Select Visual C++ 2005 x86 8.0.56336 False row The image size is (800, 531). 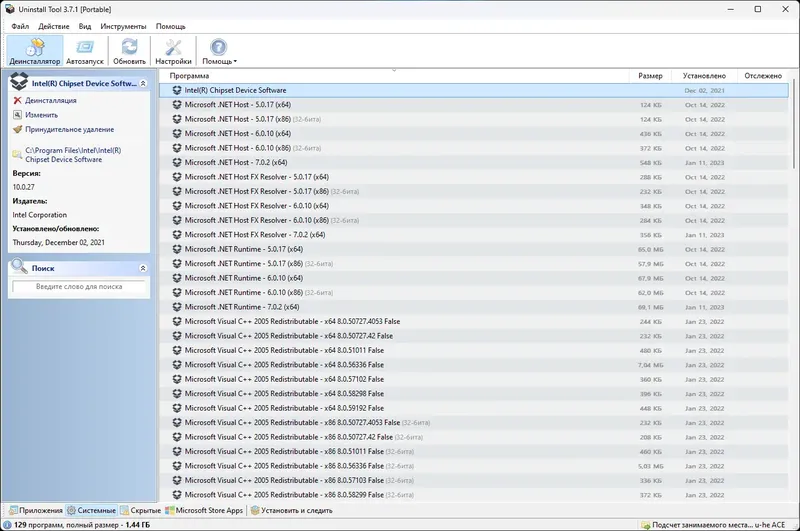[x=473, y=466]
